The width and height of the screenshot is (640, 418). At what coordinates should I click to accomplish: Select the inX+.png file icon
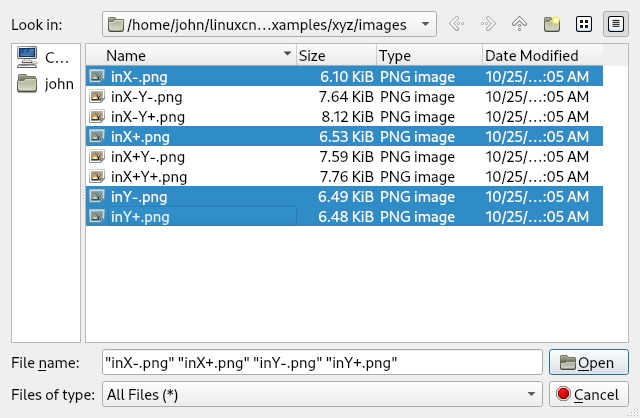[97, 136]
